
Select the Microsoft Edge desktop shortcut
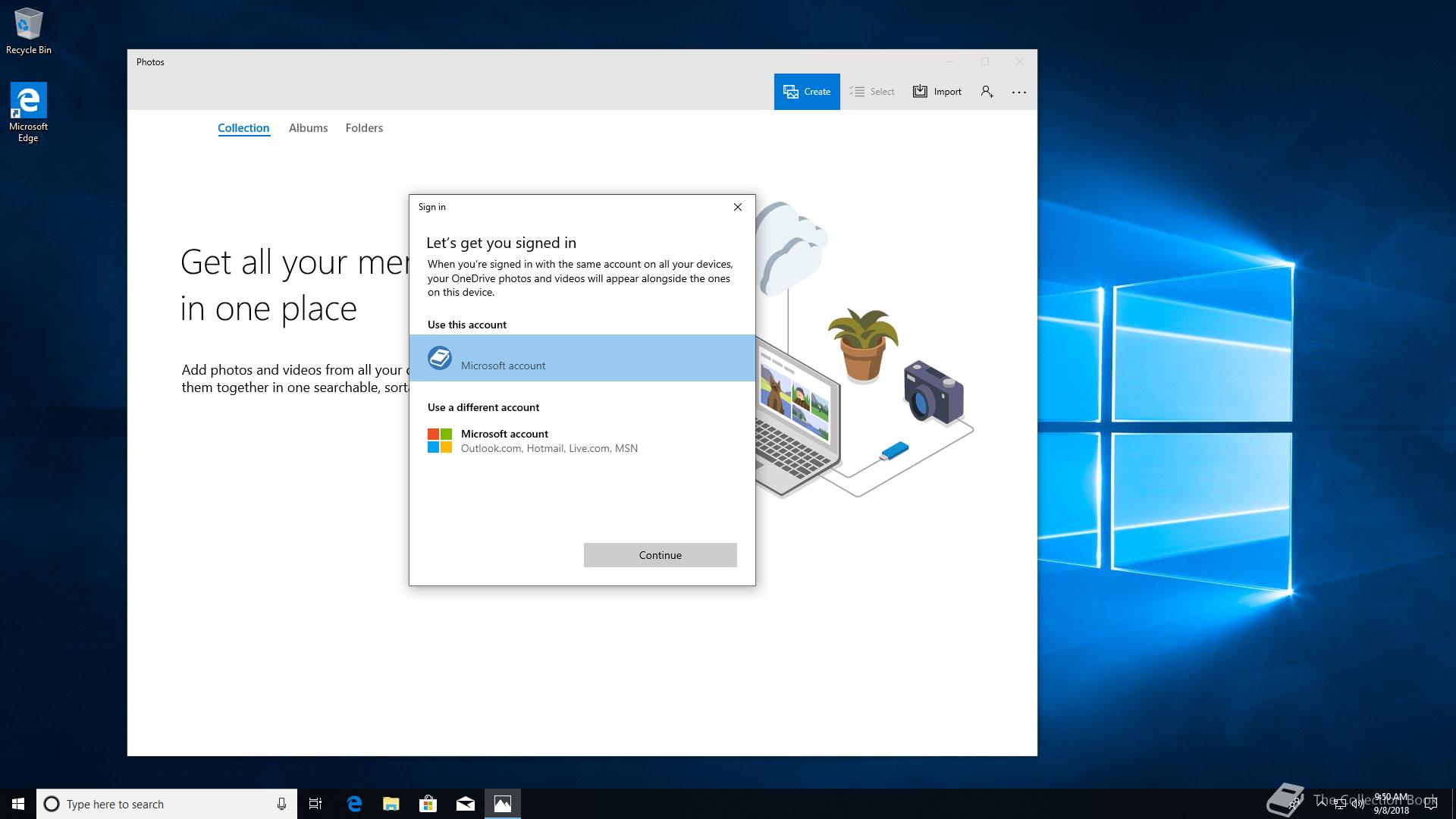click(28, 113)
